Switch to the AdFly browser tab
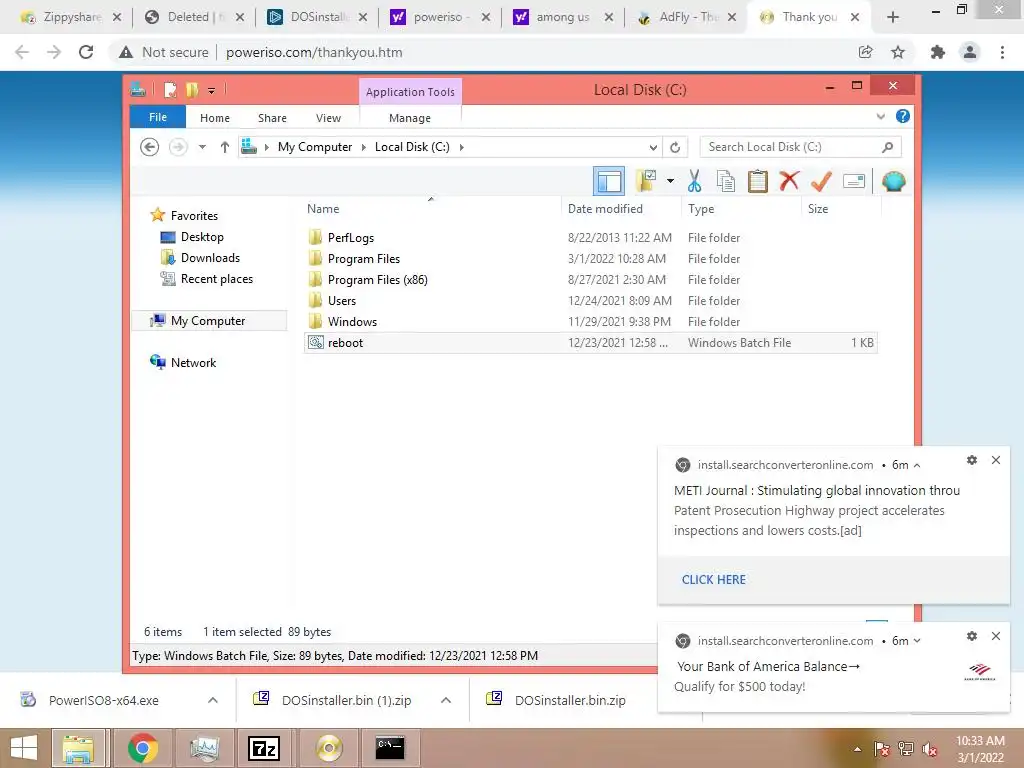The width and height of the screenshot is (1024, 768). tap(685, 17)
